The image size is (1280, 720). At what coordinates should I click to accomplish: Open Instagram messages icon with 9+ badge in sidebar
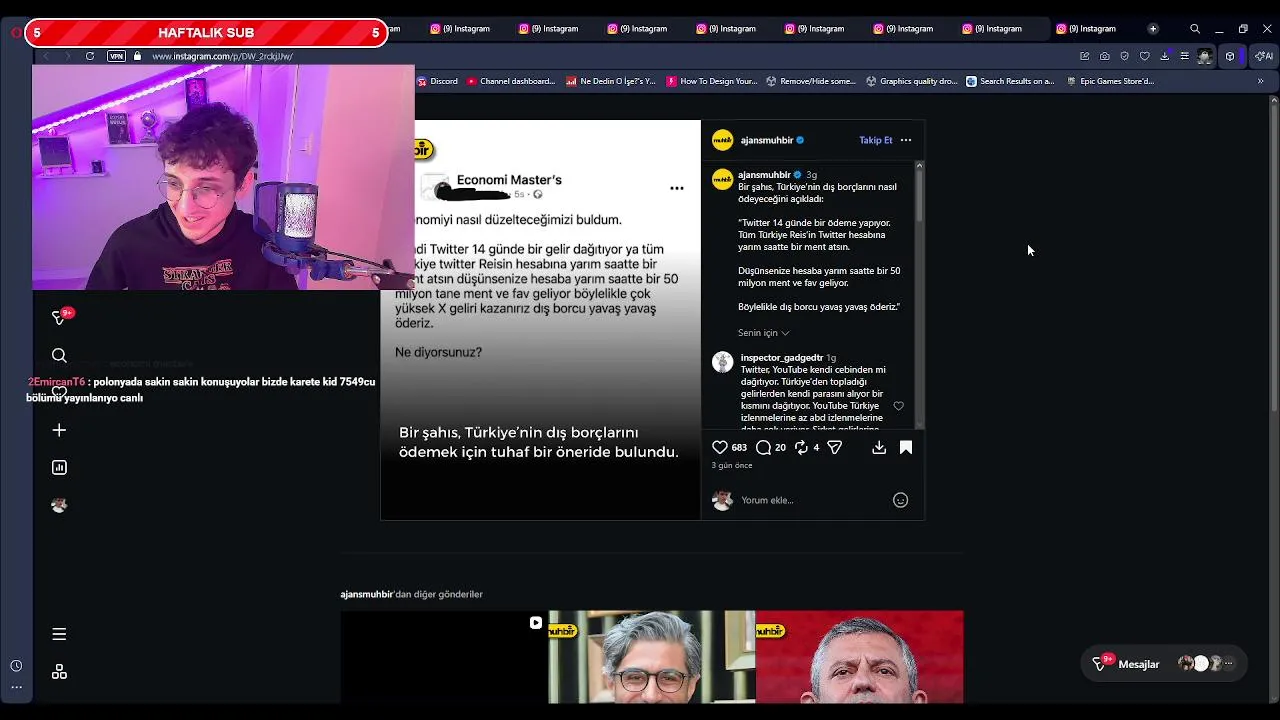coord(60,318)
